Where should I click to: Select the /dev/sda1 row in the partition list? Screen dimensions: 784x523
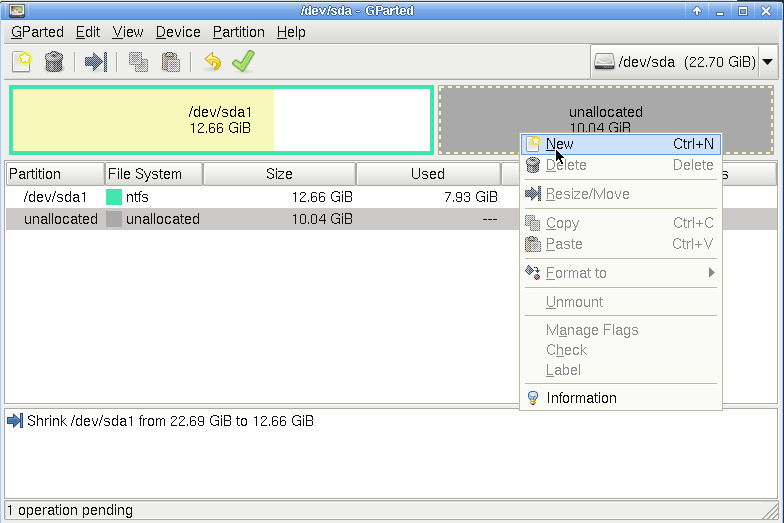tap(391, 197)
